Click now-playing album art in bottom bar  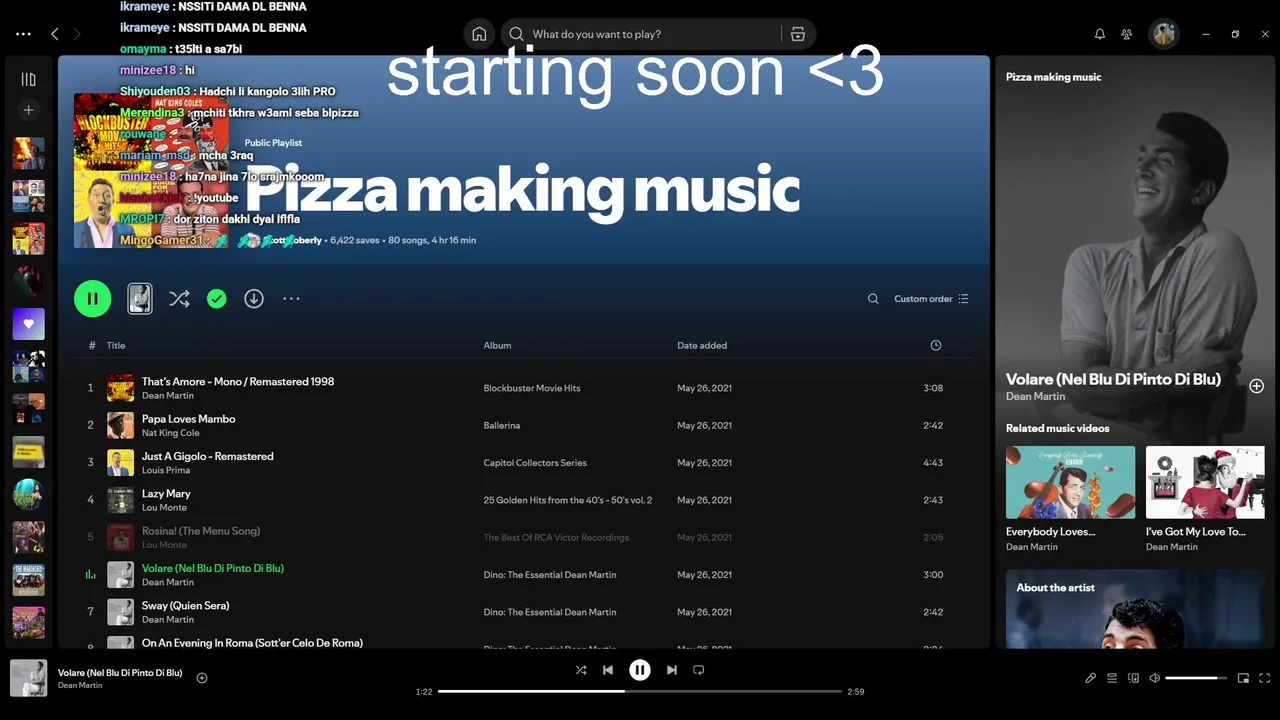coord(28,678)
